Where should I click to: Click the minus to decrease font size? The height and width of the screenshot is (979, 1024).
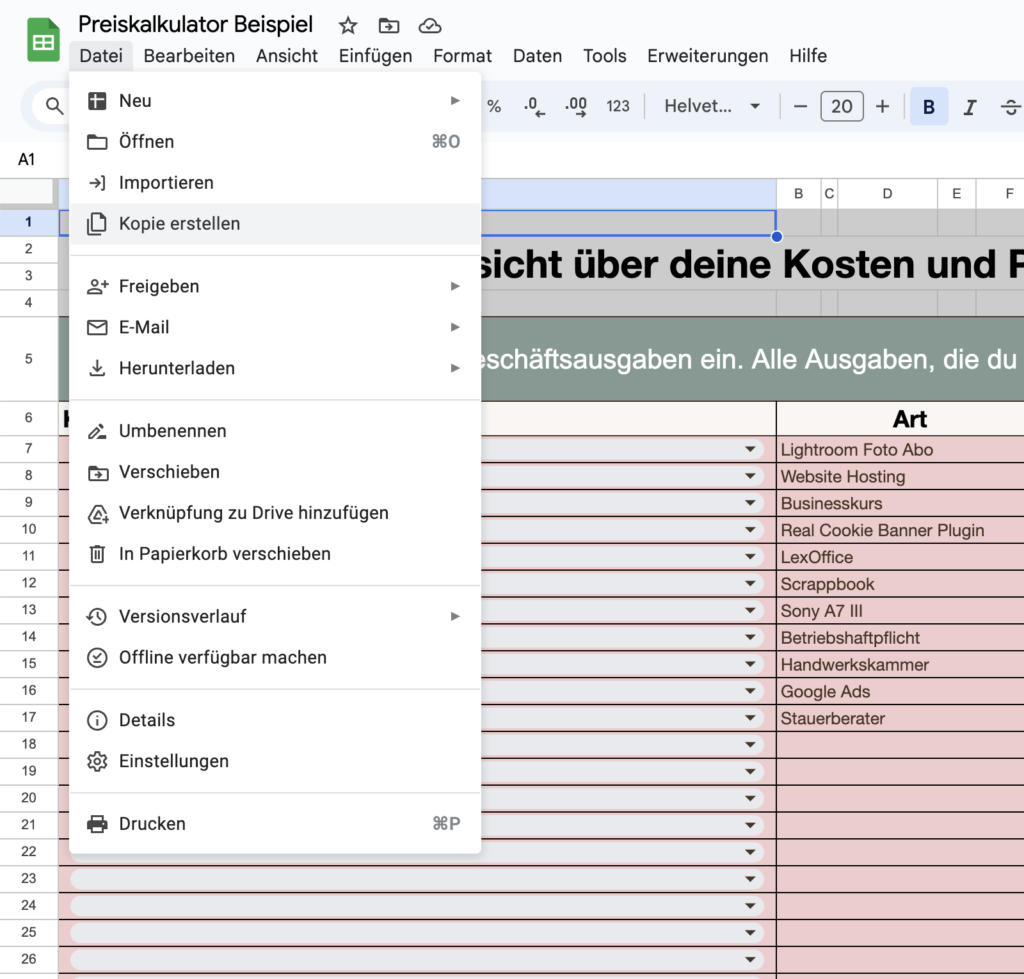point(800,106)
